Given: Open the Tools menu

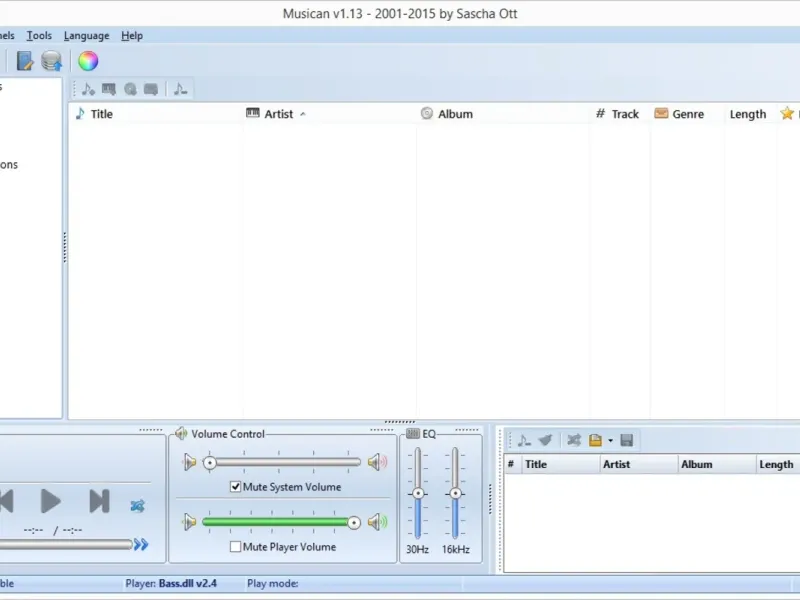Looking at the screenshot, I should (39, 36).
